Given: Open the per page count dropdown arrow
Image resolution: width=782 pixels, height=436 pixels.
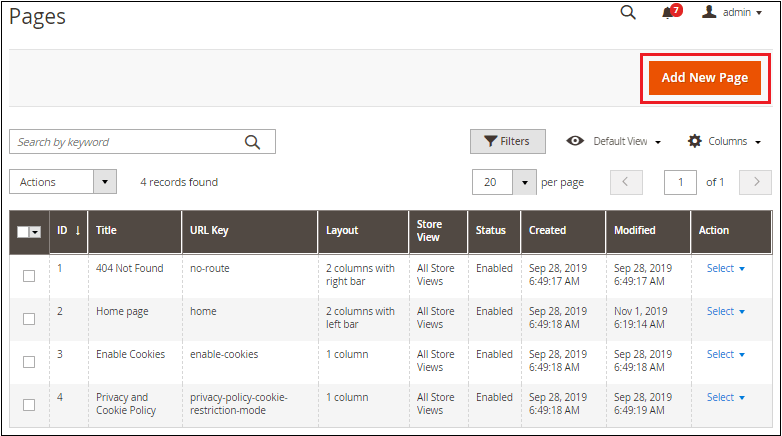Looking at the screenshot, I should click(x=524, y=182).
